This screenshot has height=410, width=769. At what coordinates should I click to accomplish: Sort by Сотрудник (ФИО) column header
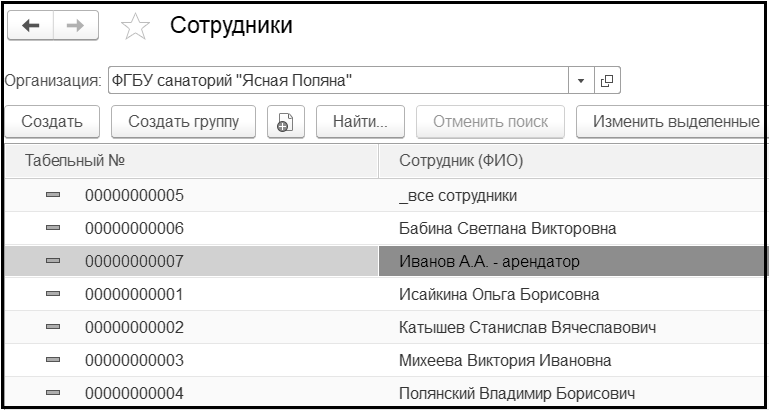point(560,160)
